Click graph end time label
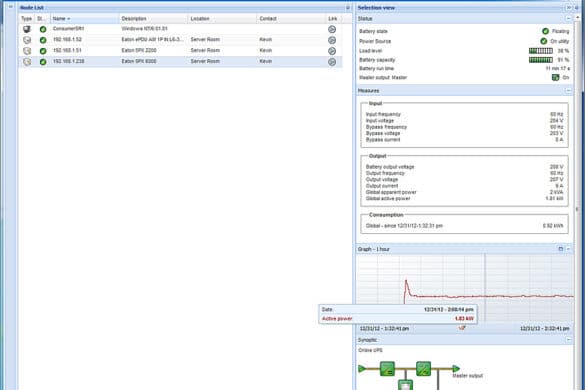This screenshot has width=585, height=390. pos(545,328)
